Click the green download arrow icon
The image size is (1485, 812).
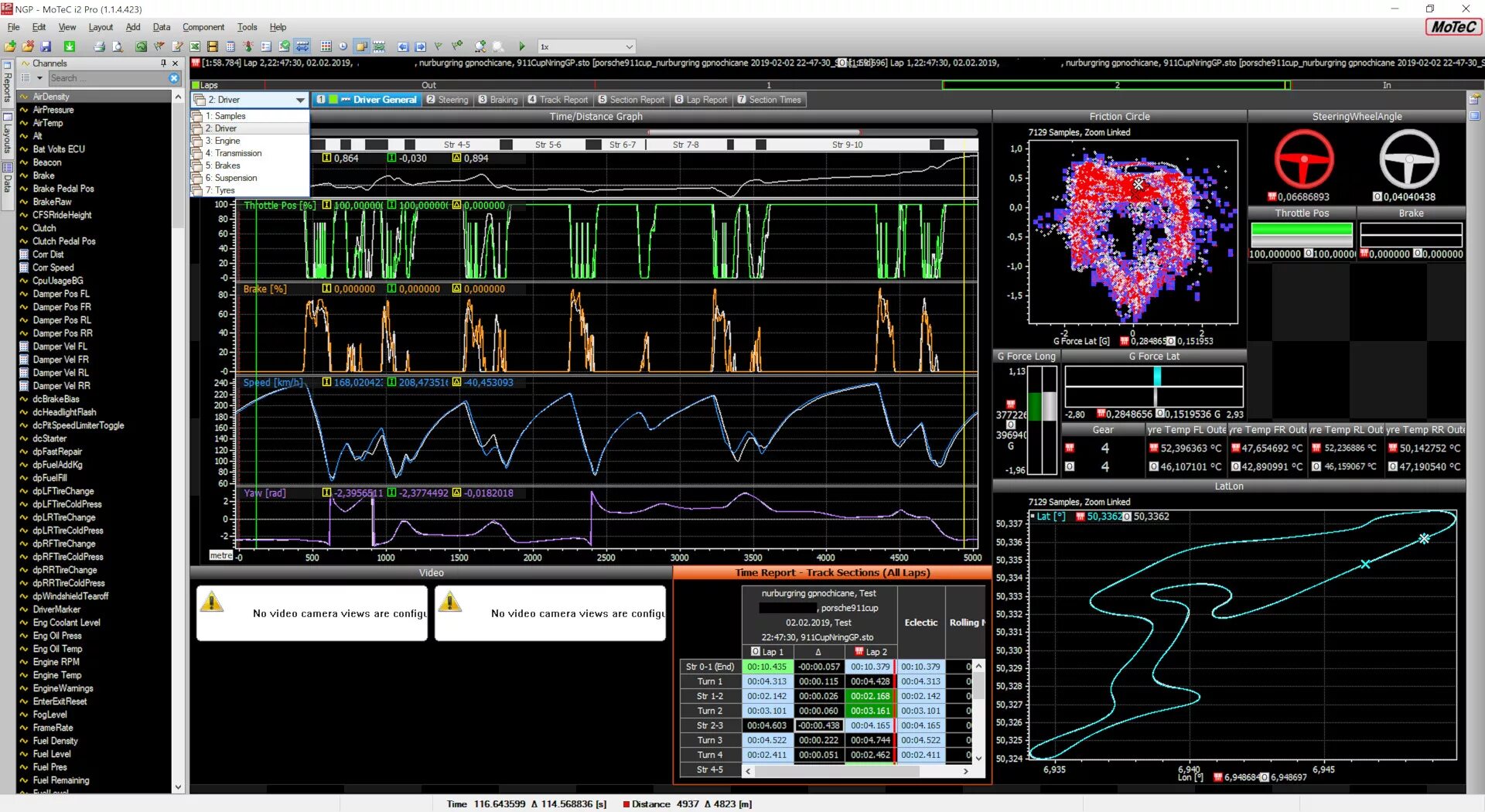click(70, 46)
